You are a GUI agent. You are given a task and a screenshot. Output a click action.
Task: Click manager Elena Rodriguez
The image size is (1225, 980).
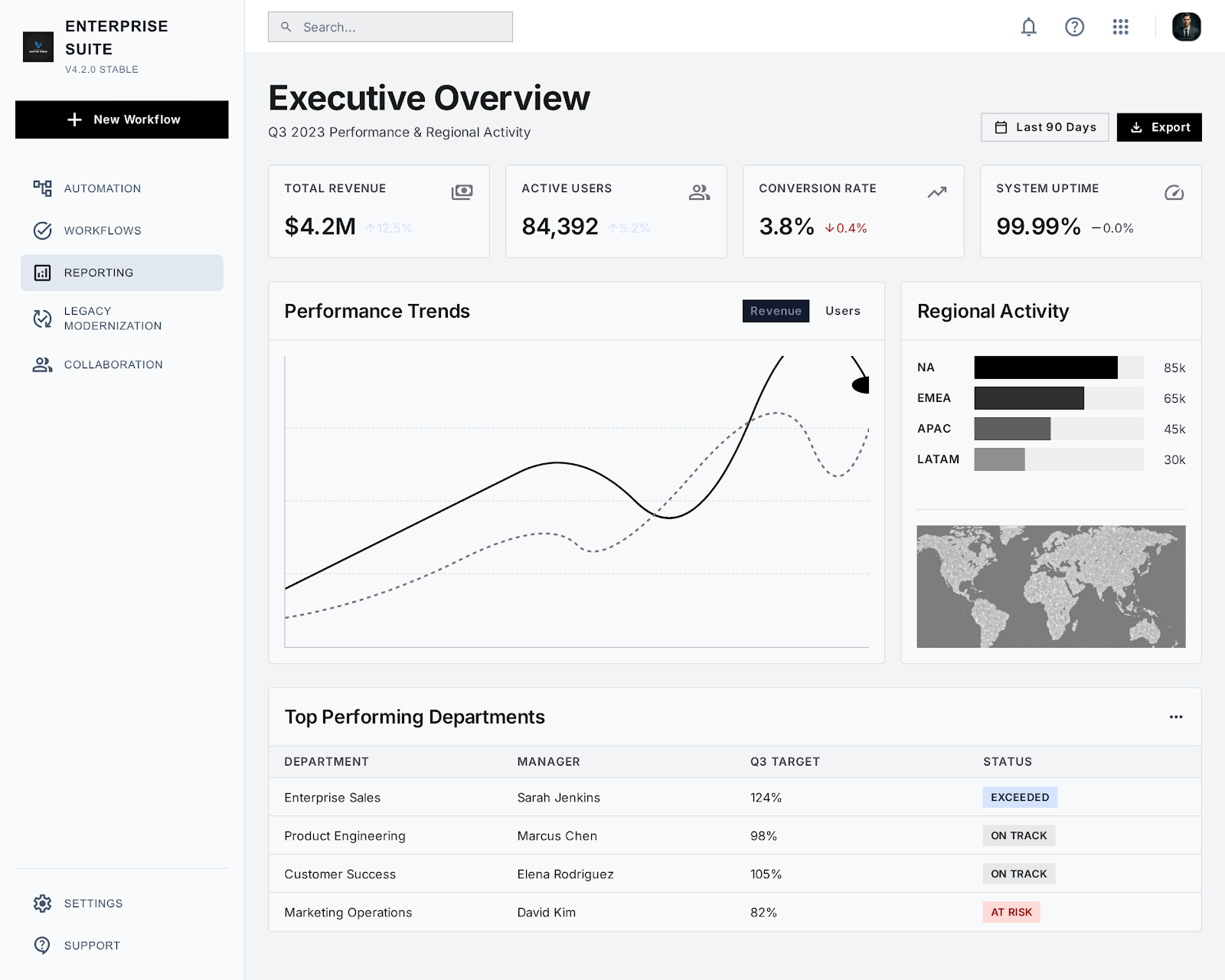tap(565, 874)
